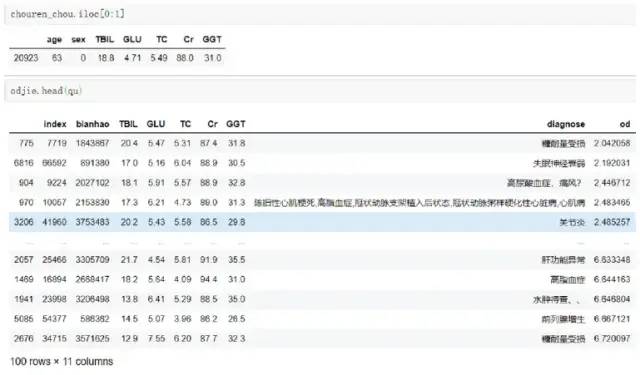Click the row label 904

26,183
